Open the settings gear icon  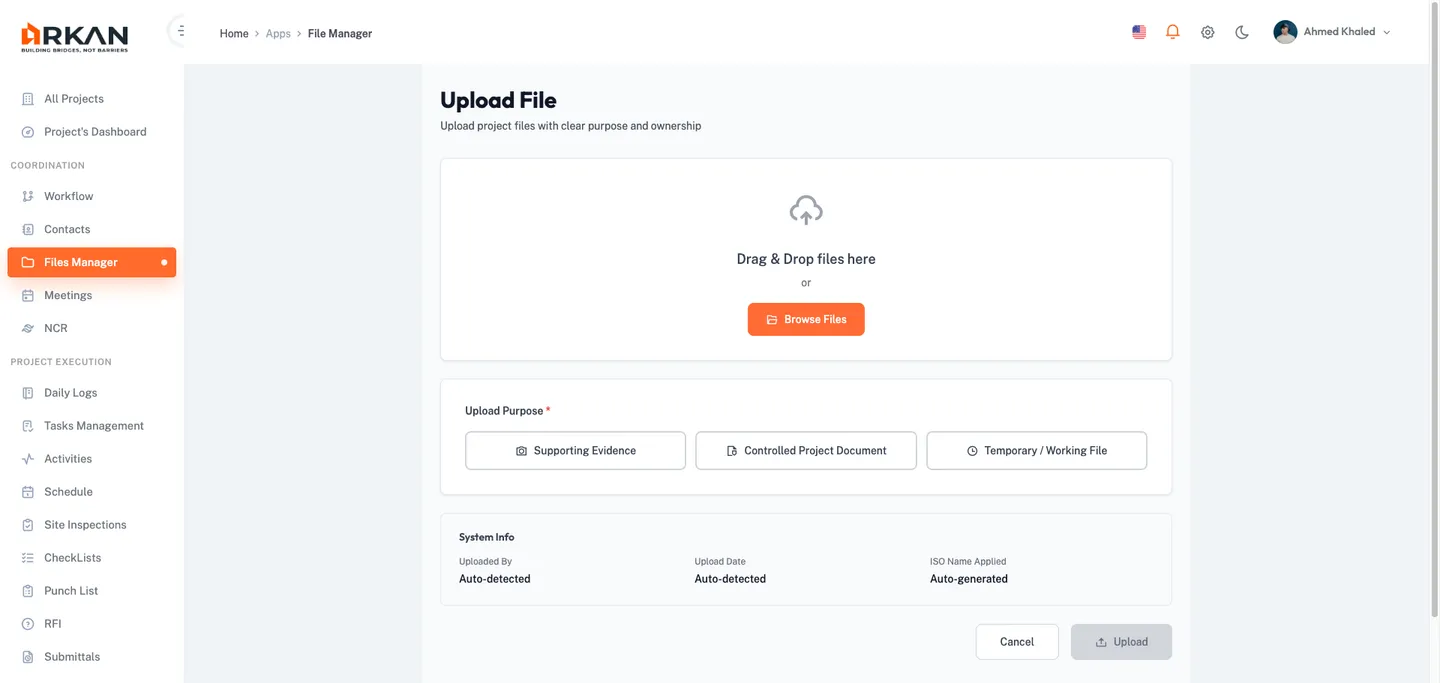1207,31
